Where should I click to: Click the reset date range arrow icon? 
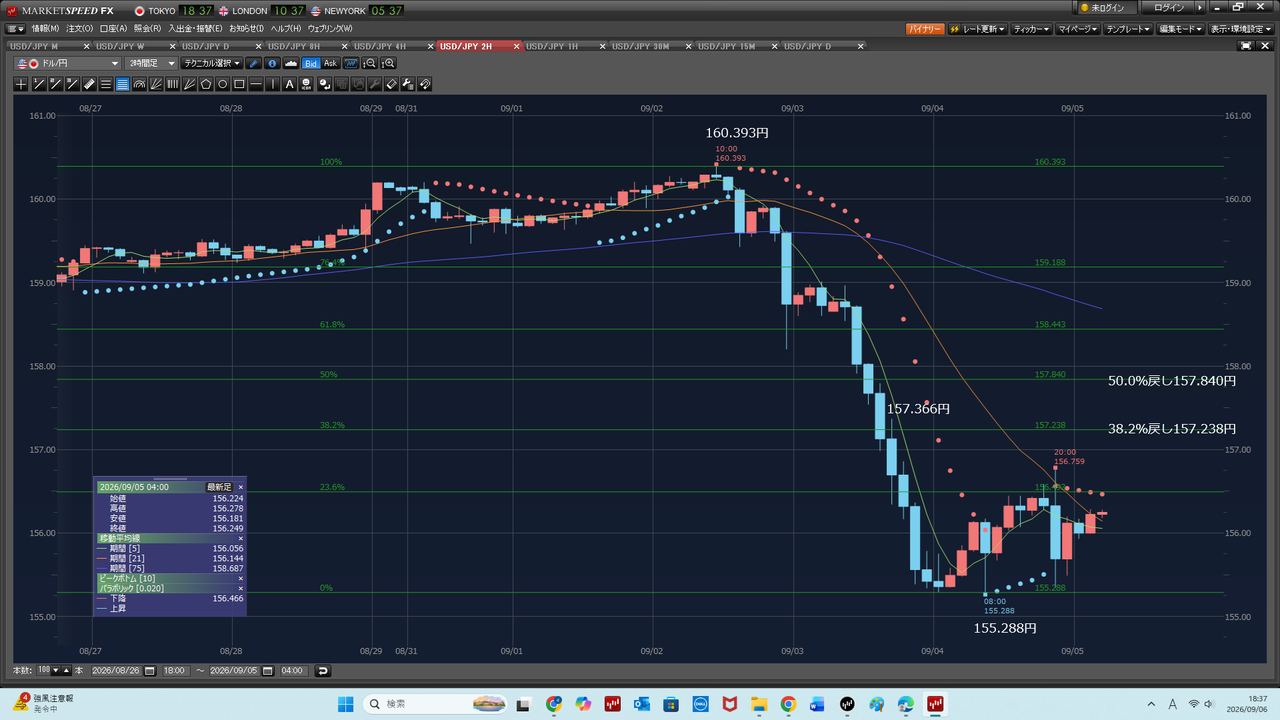click(x=322, y=671)
